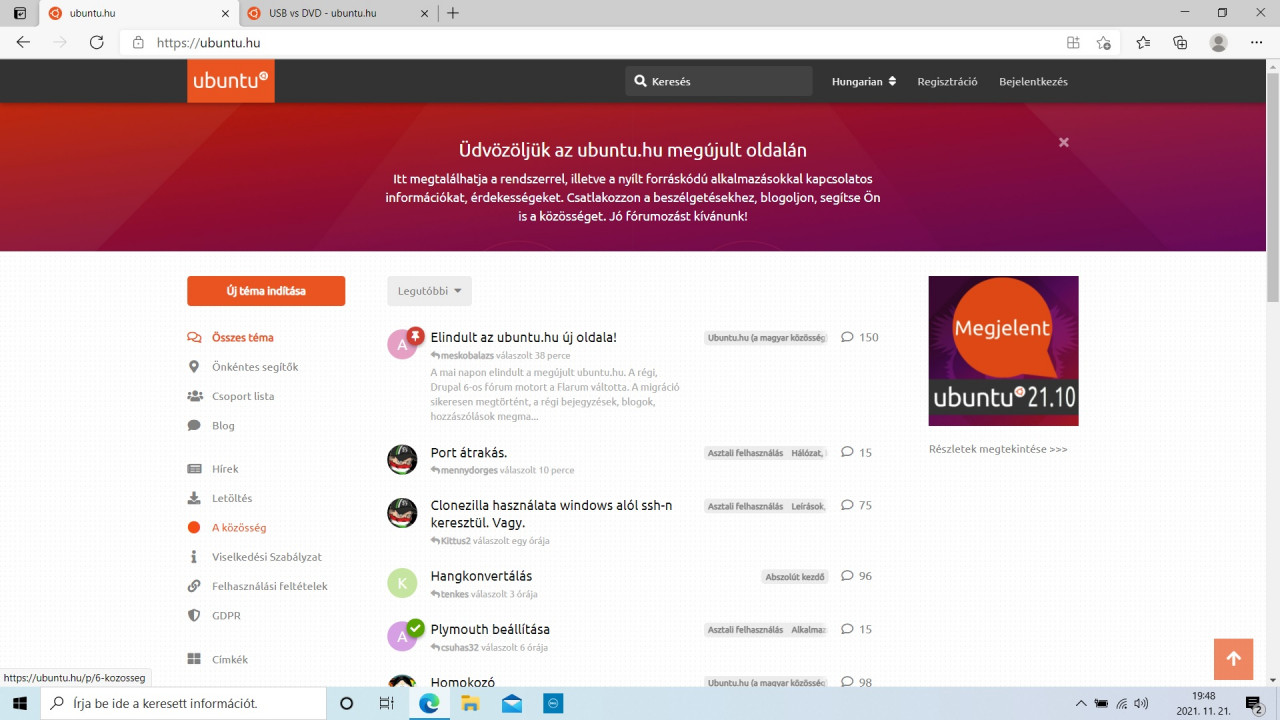Click the Ubuntu 21.10 release banner image
The image size is (1280, 720).
[x=1003, y=351]
